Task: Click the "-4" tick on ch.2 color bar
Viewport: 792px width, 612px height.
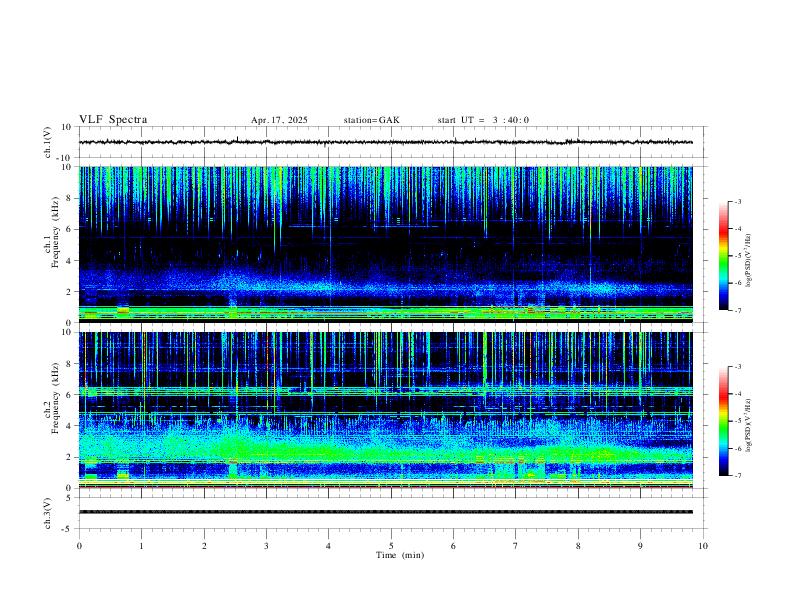Action: coord(738,394)
